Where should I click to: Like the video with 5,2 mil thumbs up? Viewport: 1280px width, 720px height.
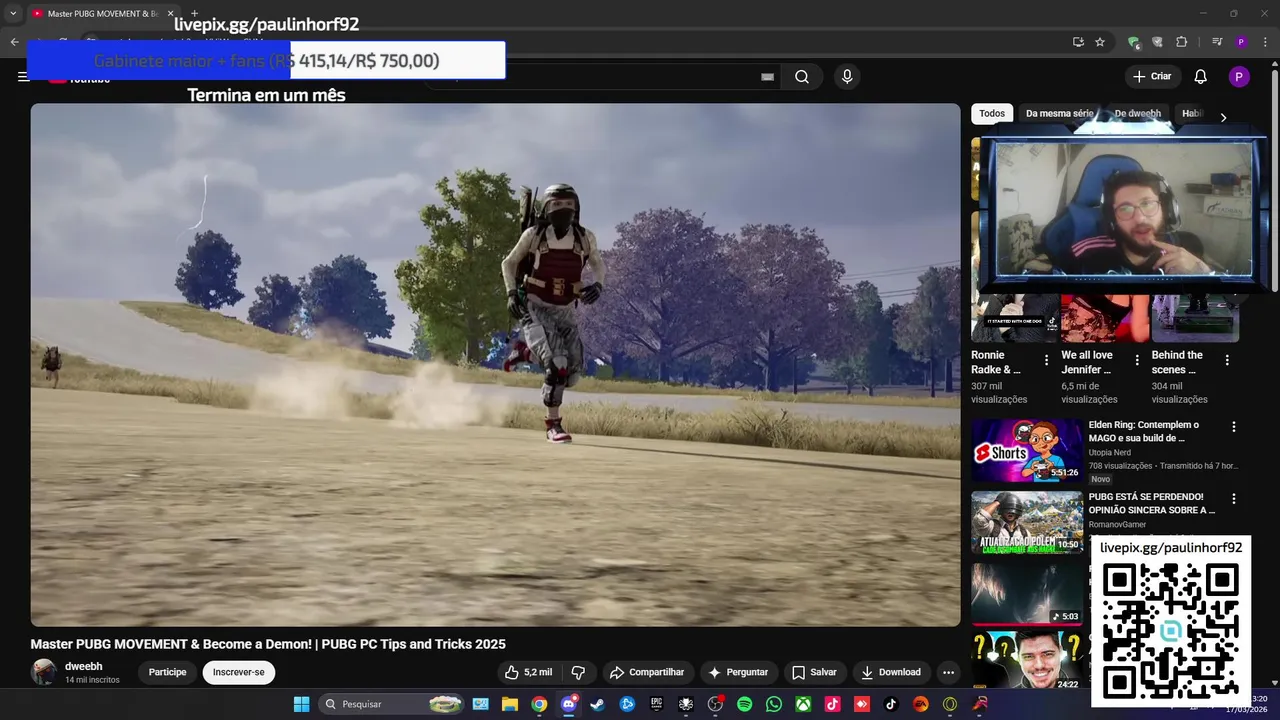pos(528,672)
